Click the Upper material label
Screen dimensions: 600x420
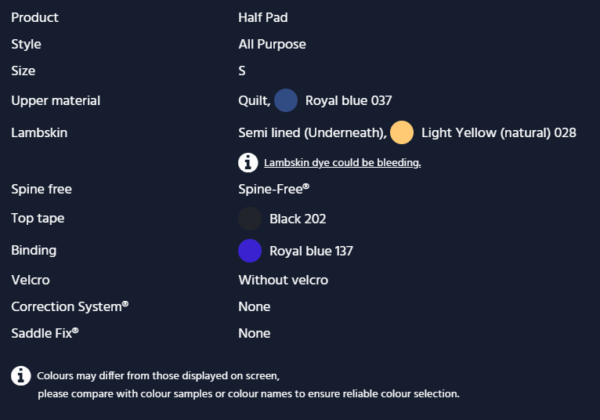pyautogui.click(x=56, y=101)
